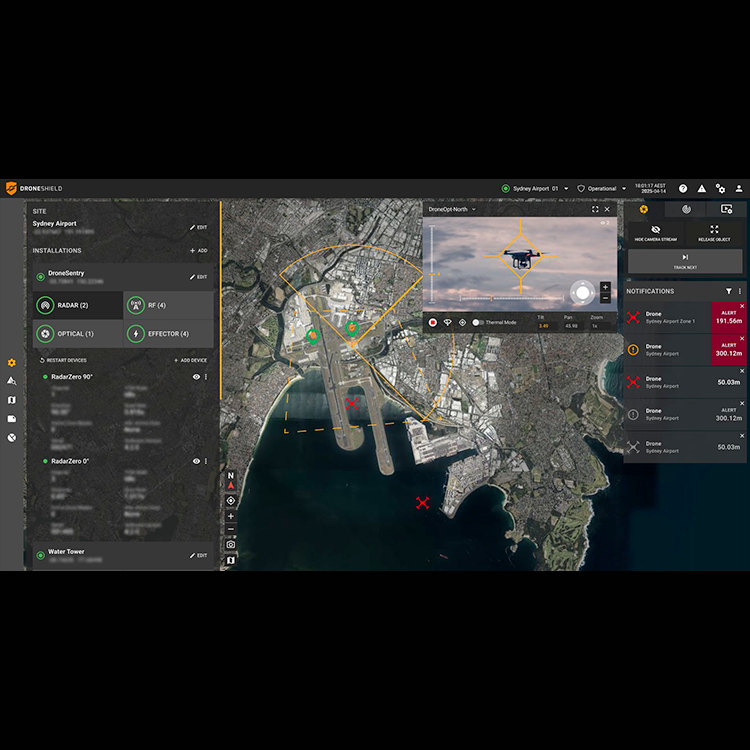Filter notifications with the funnel icon
The width and height of the screenshot is (750, 750).
coord(728,291)
